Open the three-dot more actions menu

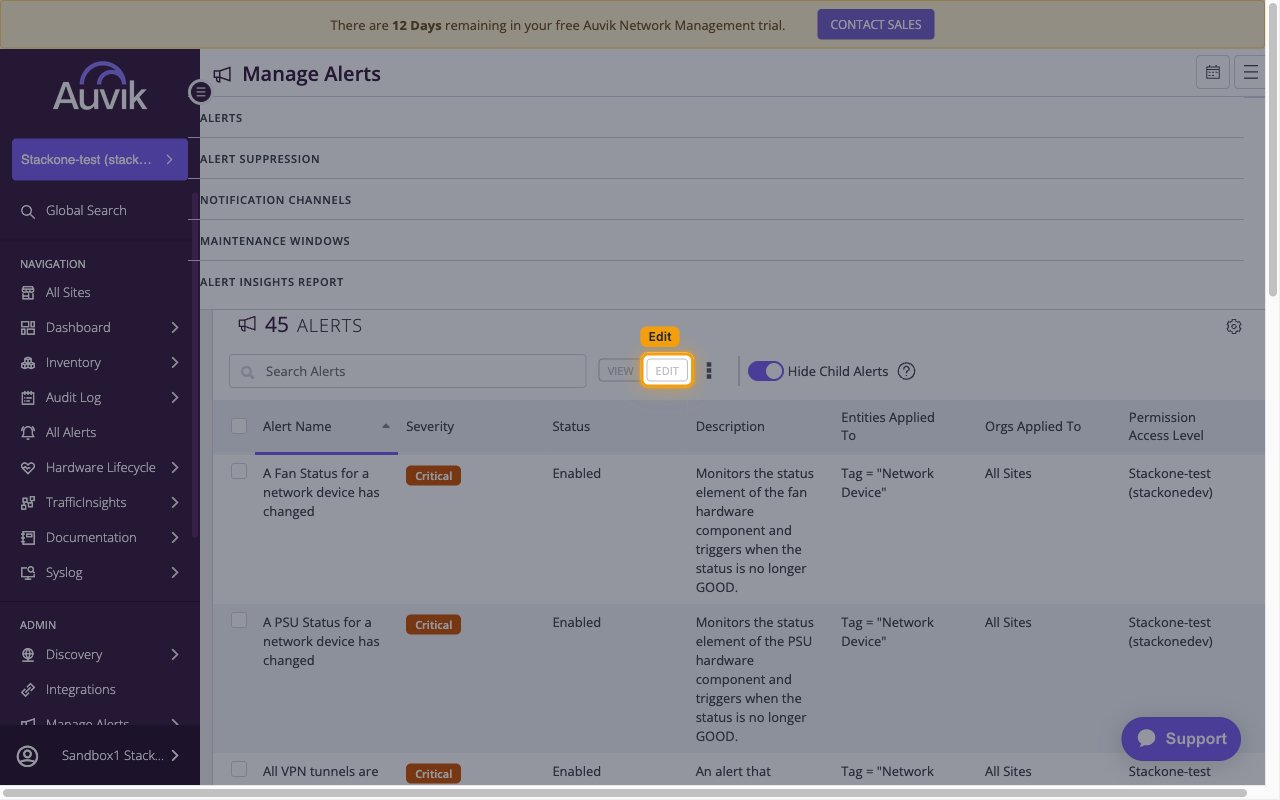709,371
